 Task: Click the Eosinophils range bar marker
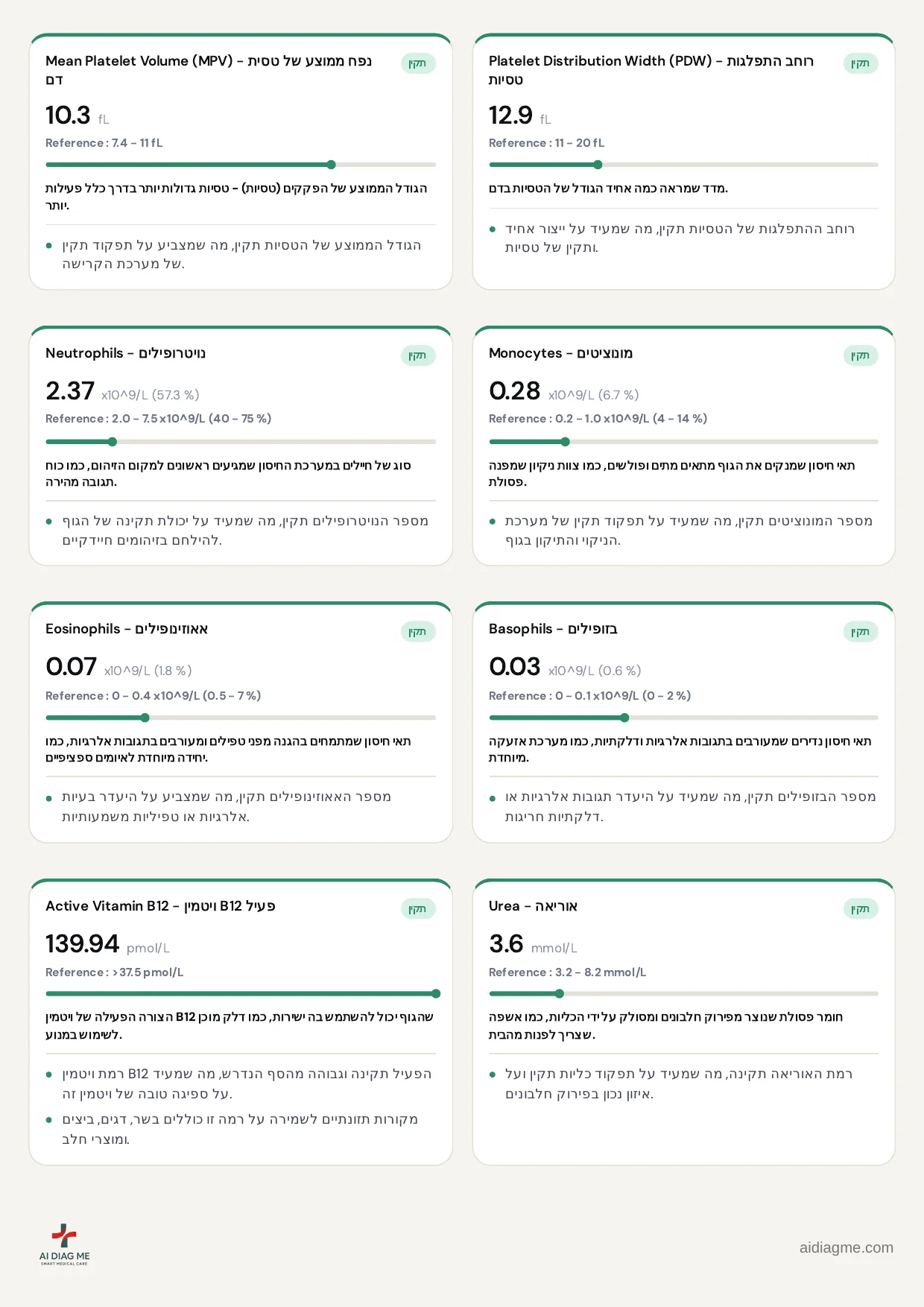pos(145,718)
